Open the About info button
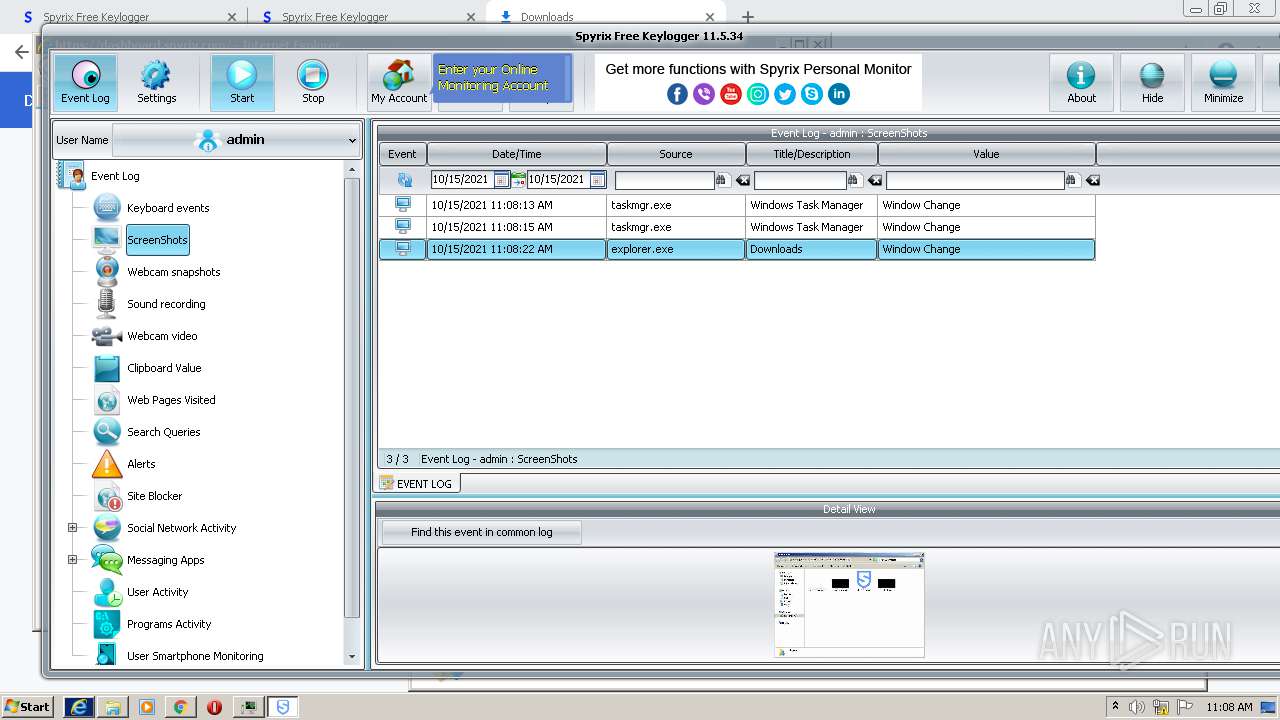 (x=1081, y=82)
